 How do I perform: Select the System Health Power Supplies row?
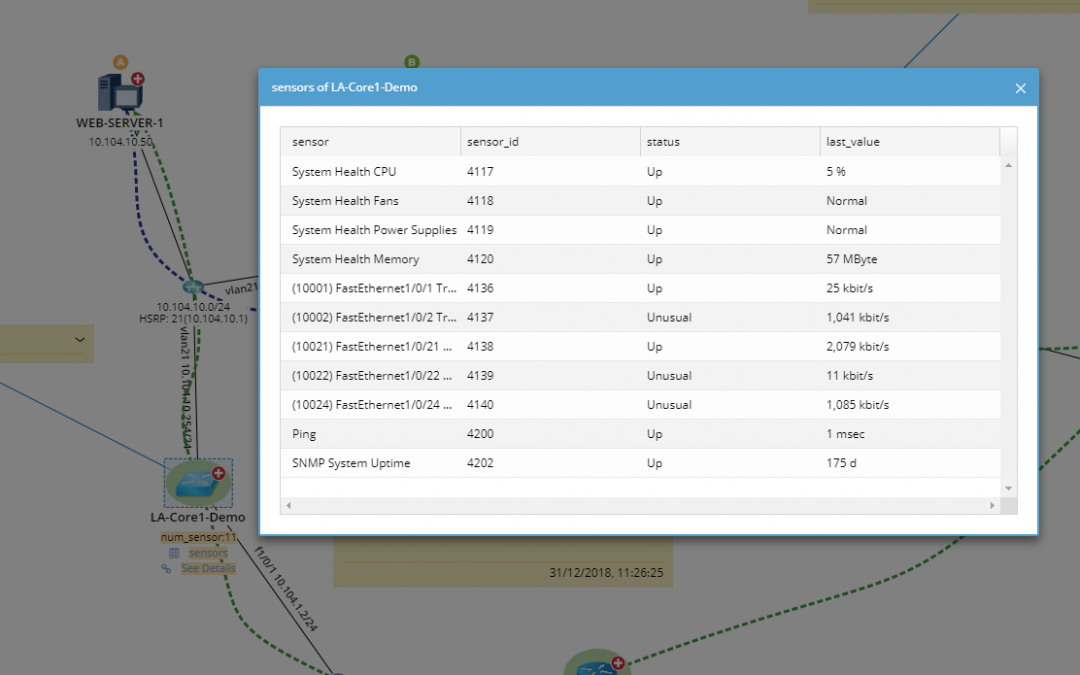(x=640, y=230)
